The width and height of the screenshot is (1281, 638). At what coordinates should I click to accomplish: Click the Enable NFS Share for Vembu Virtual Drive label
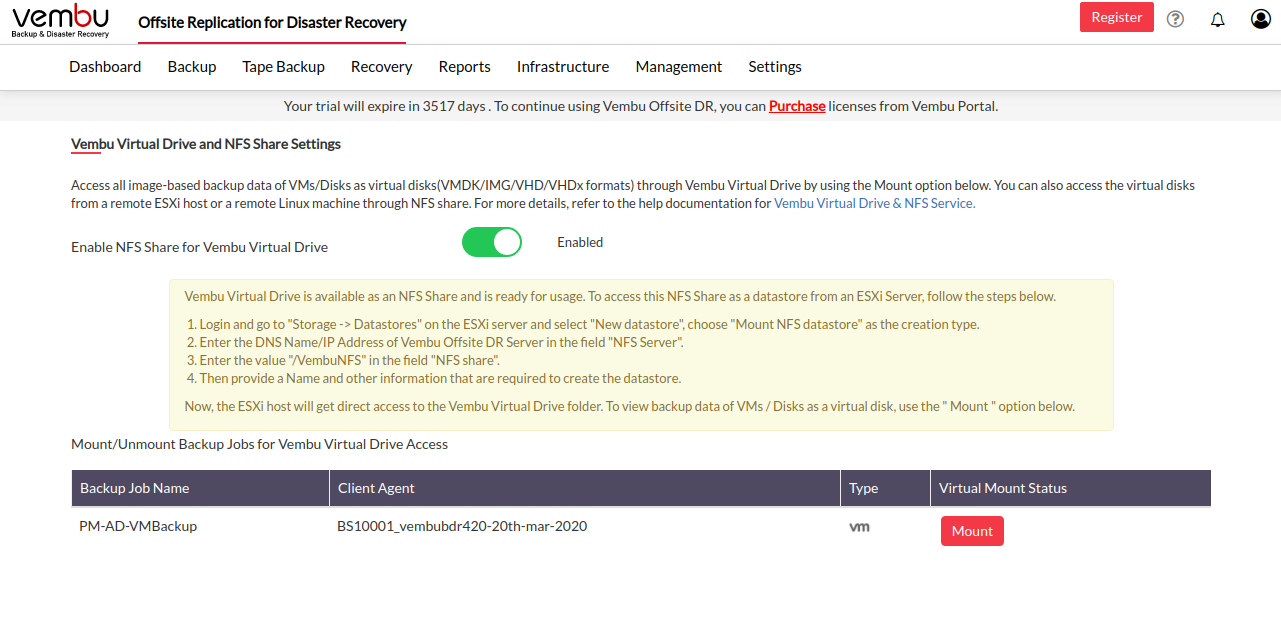click(x=199, y=247)
